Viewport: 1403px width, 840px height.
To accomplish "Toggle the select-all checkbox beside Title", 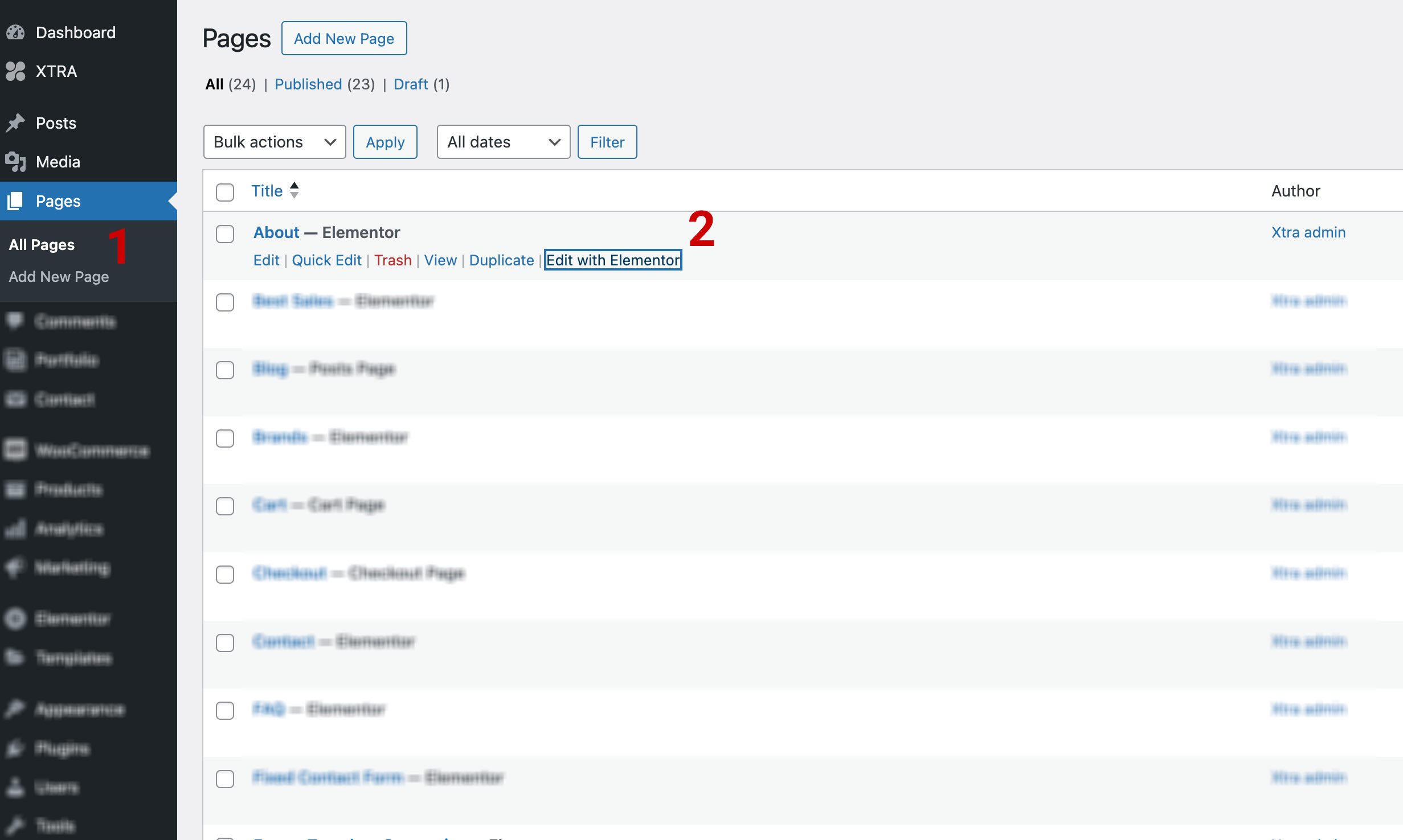I will 225,192.
